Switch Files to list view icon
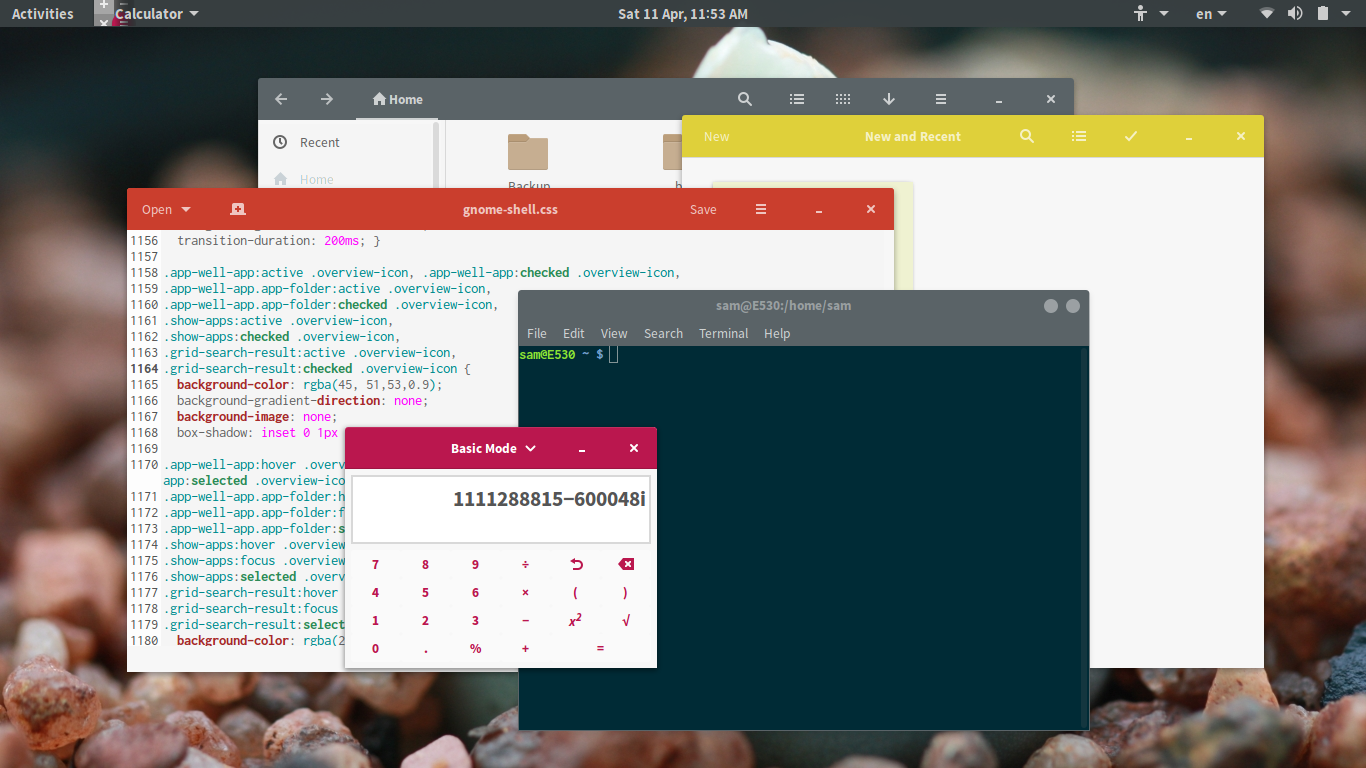Viewport: 1366px width, 768px height. 797,99
